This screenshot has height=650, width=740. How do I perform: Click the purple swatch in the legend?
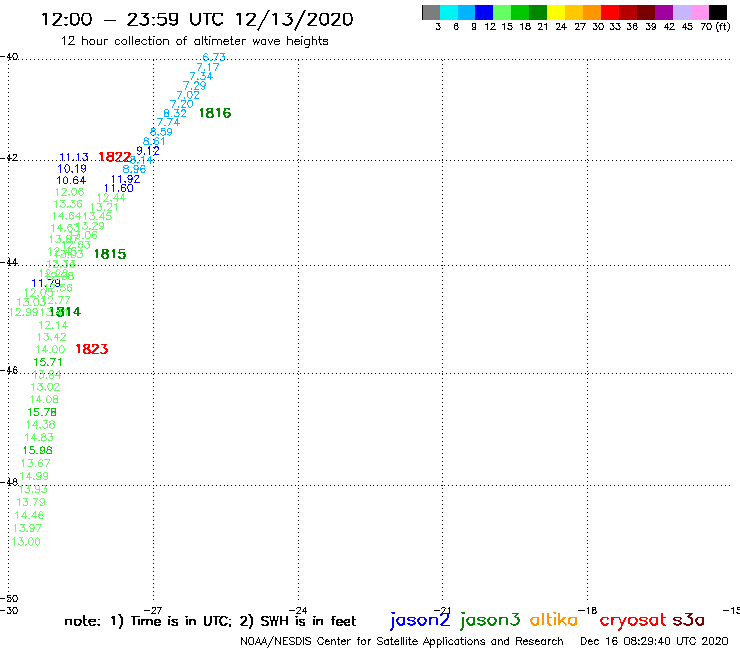point(664,12)
